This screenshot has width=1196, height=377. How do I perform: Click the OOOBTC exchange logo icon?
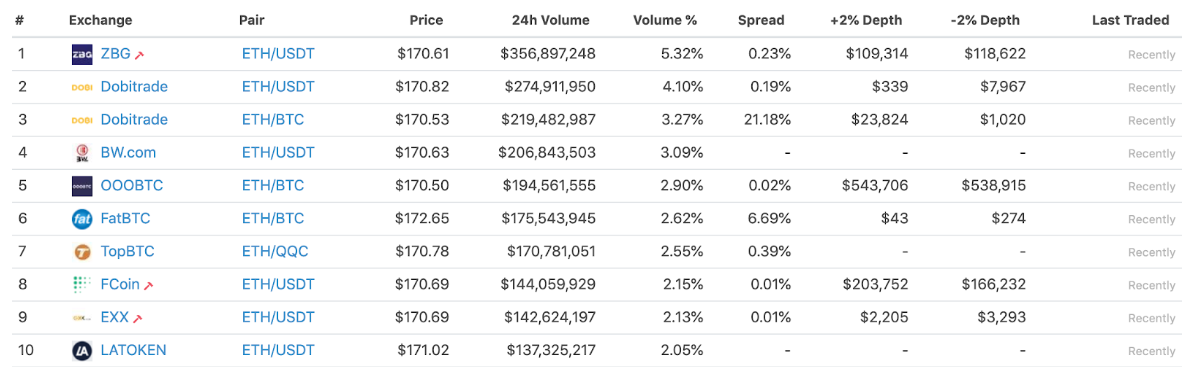[82, 185]
